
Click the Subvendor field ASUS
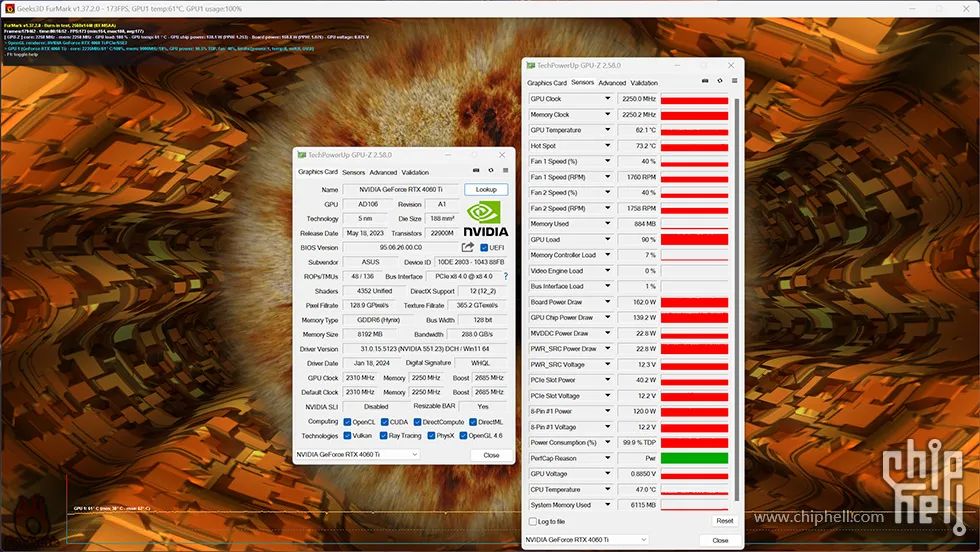point(370,262)
